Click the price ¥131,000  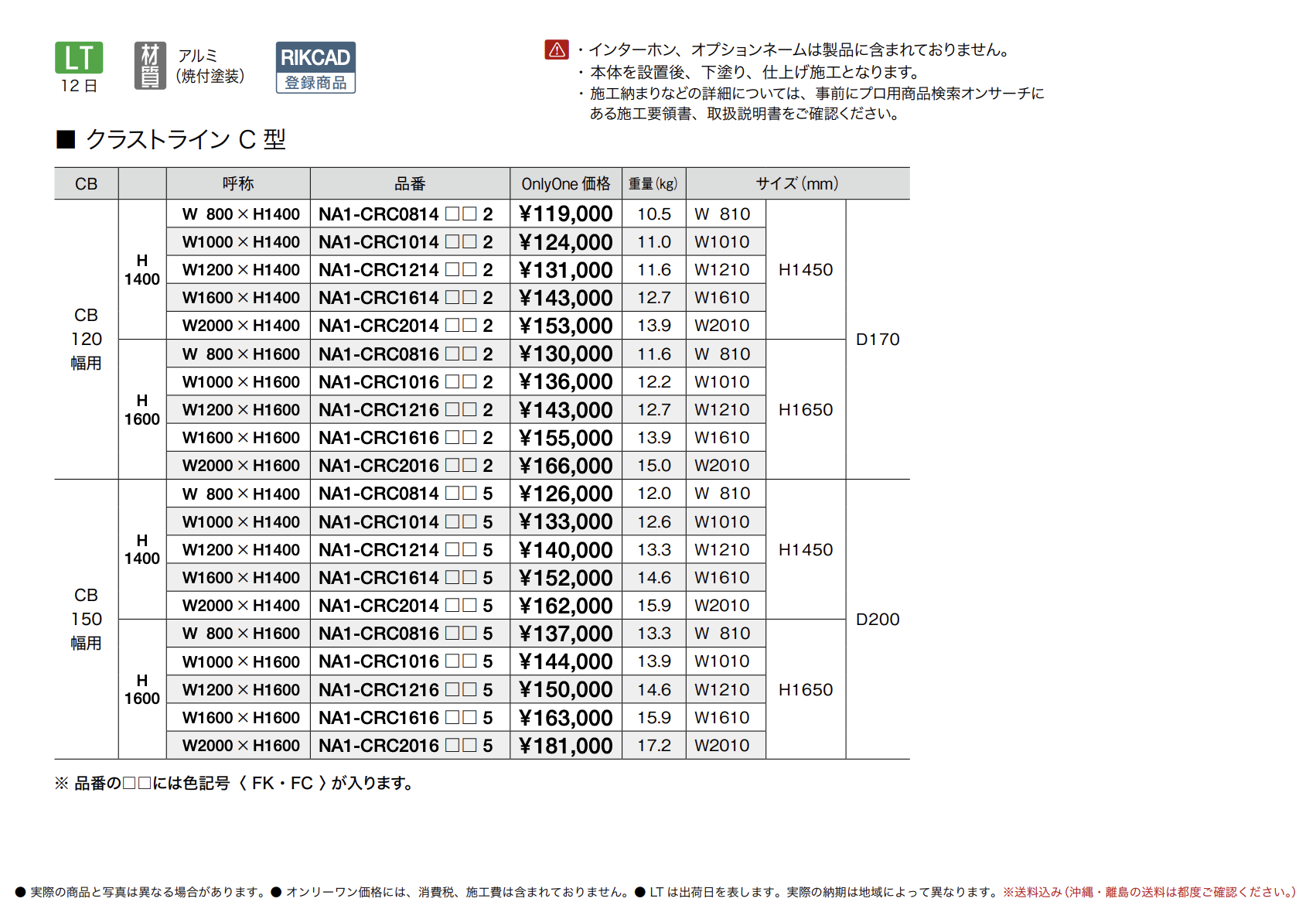point(566,270)
